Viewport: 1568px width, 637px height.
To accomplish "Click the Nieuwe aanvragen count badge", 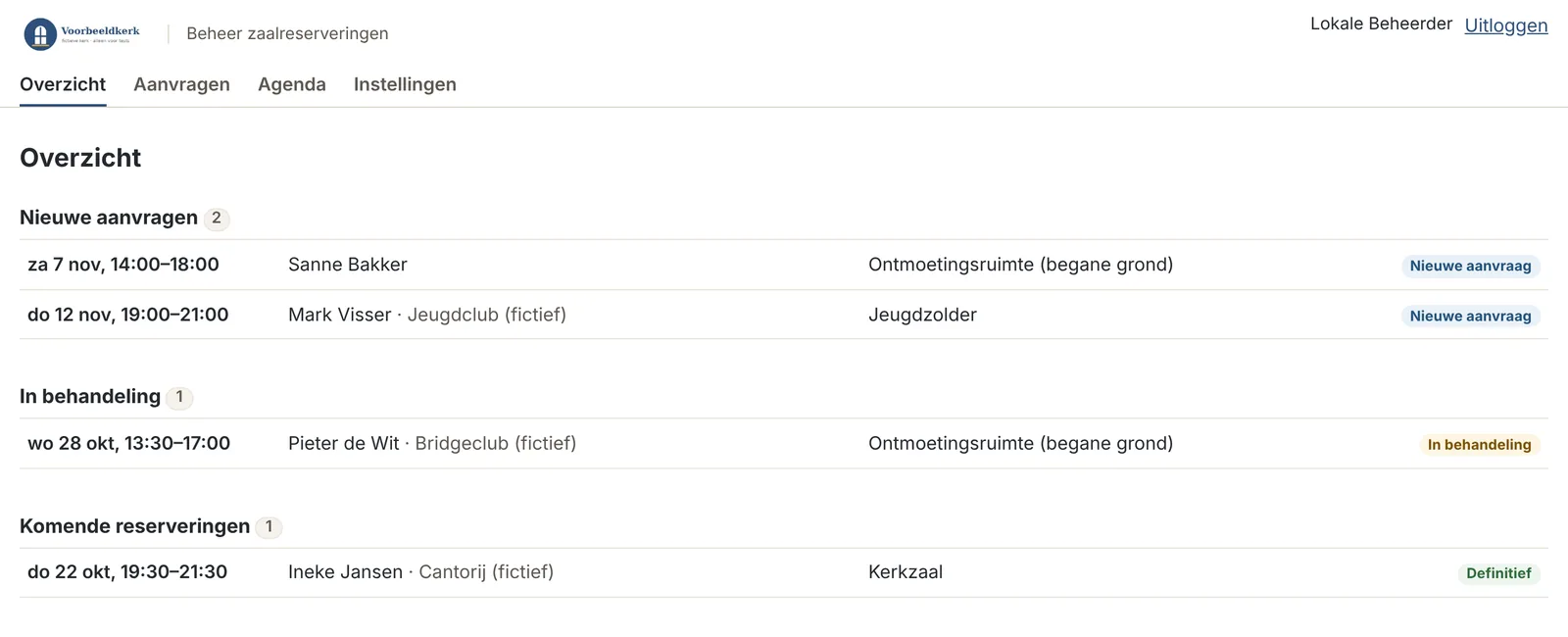I will tap(217, 218).
